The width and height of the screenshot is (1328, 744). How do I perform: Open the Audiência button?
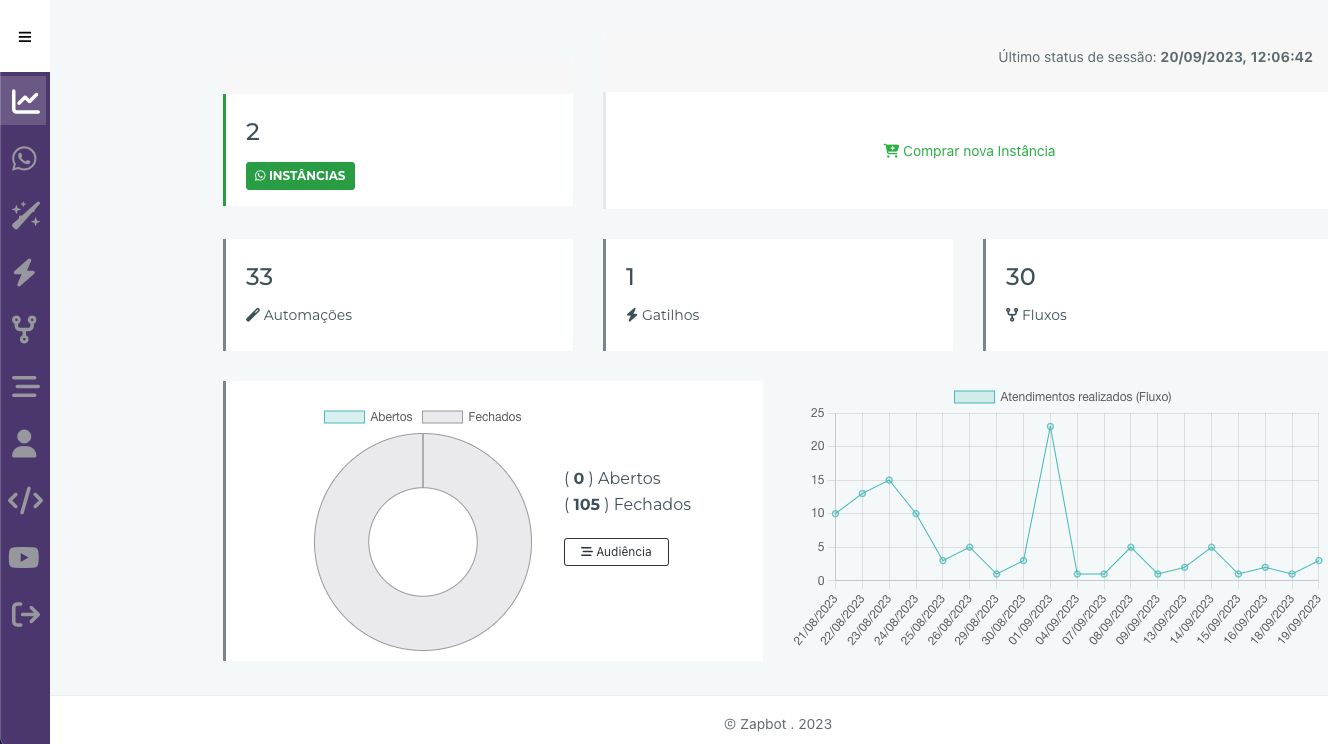pyautogui.click(x=616, y=552)
